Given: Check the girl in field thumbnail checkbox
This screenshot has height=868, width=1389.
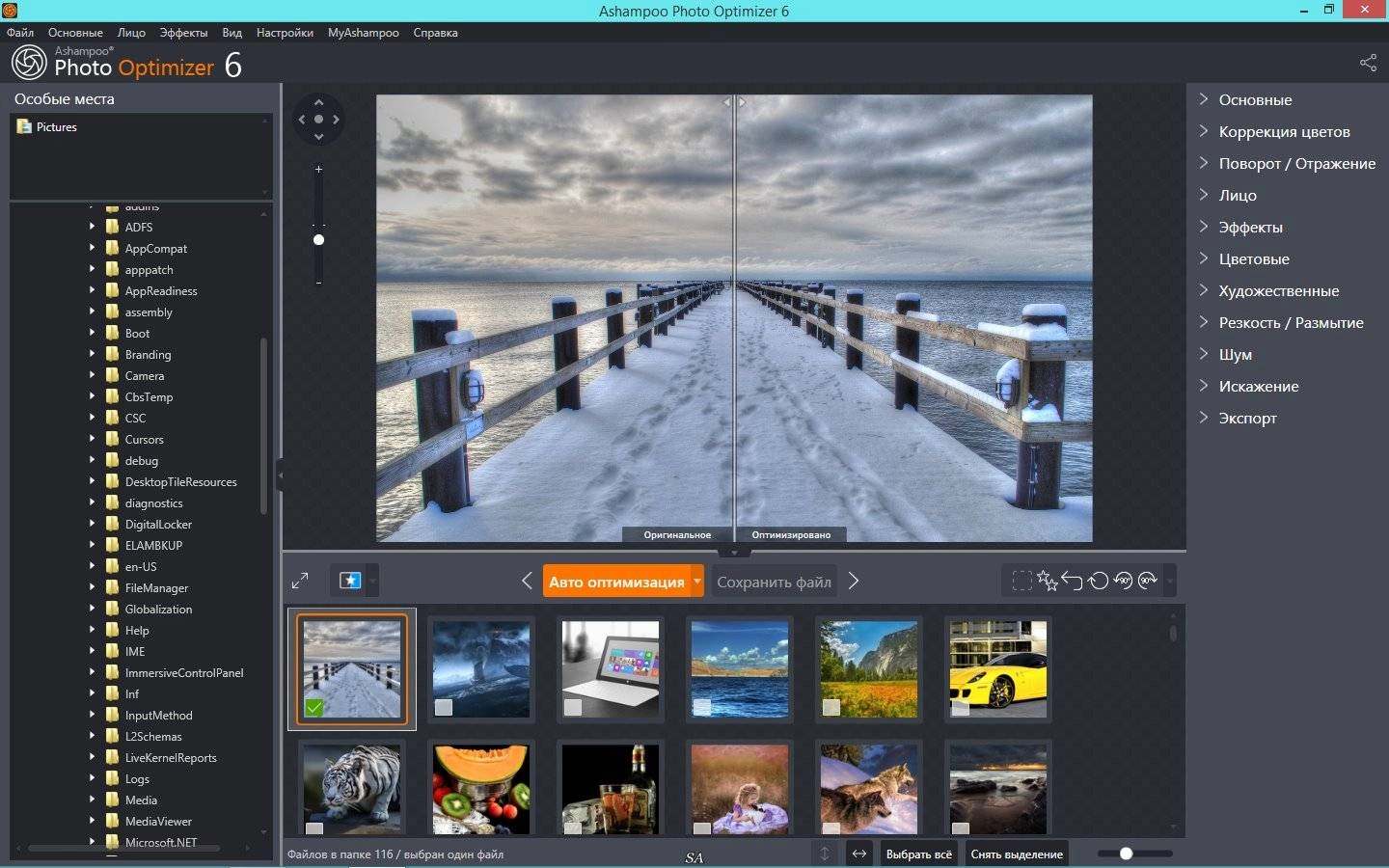Looking at the screenshot, I should [702, 828].
